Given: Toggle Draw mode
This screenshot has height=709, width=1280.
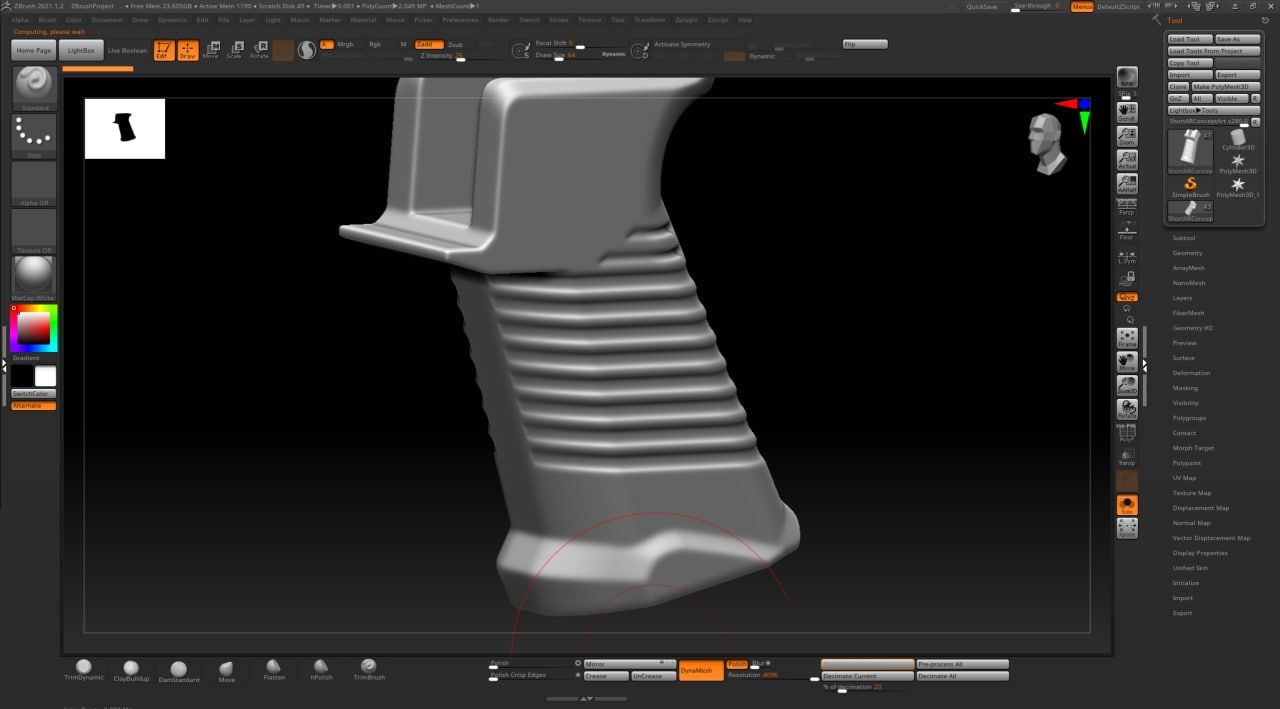Looking at the screenshot, I should coord(188,50).
